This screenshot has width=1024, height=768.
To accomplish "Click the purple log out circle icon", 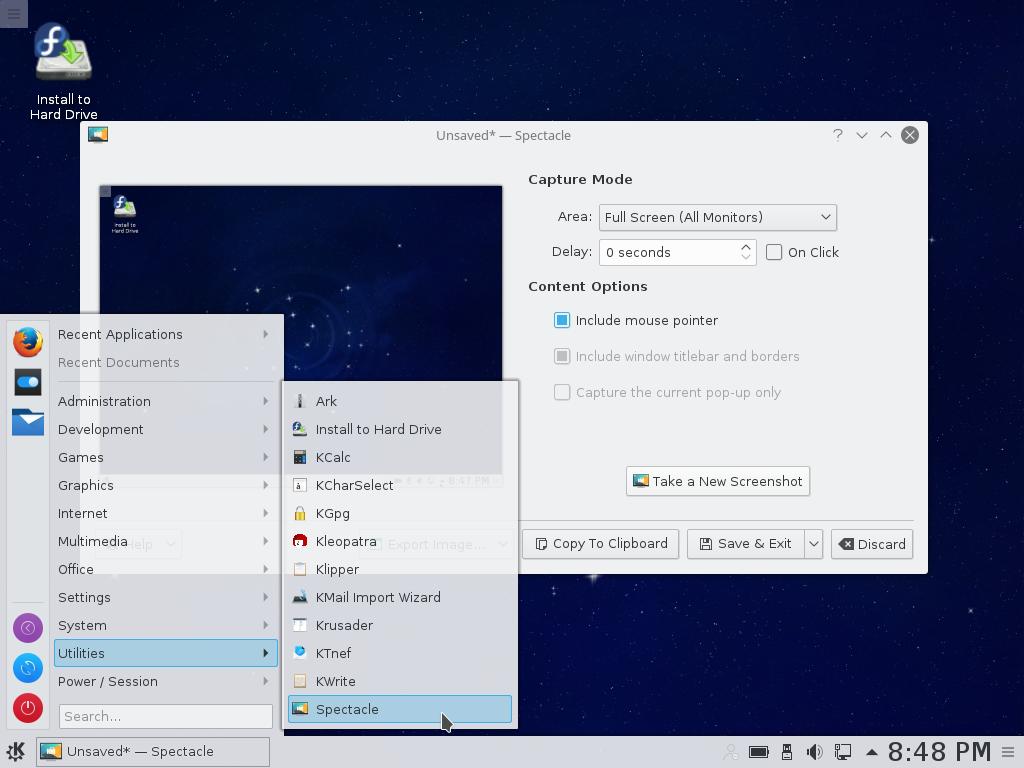I will [x=28, y=628].
